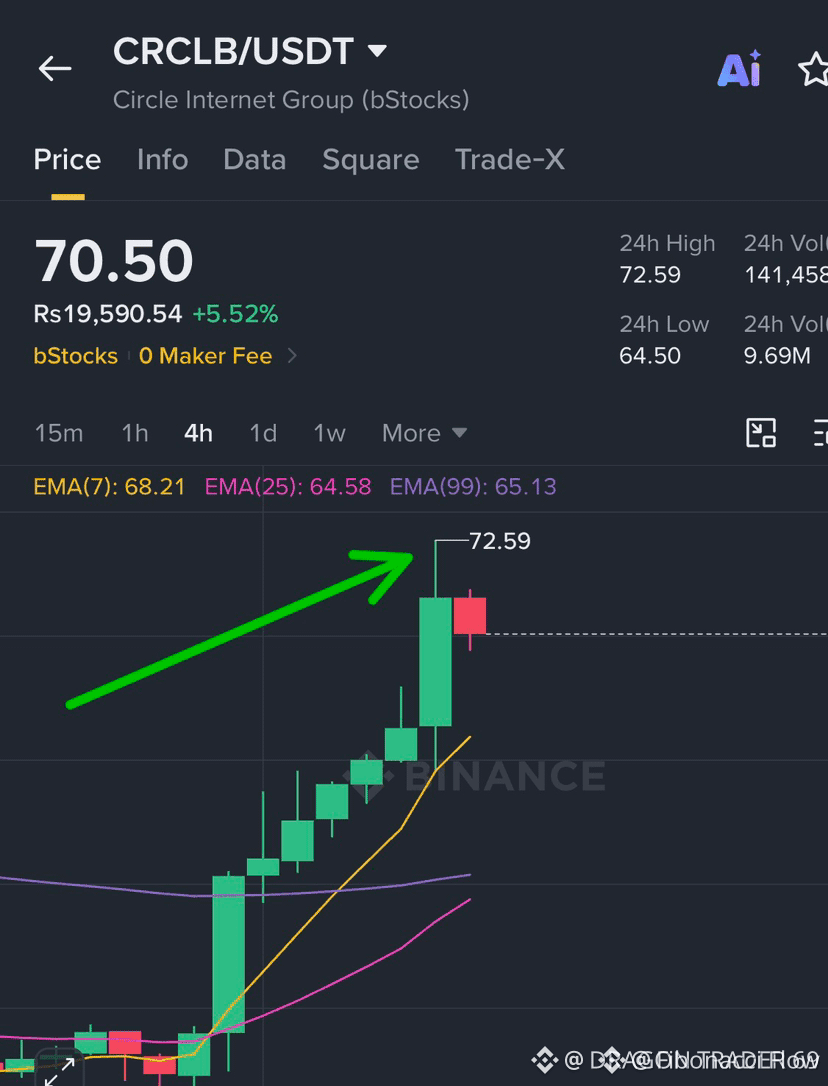This screenshot has height=1086, width=828.
Task: Click the 24h Low value 64.50
Action: [650, 356]
